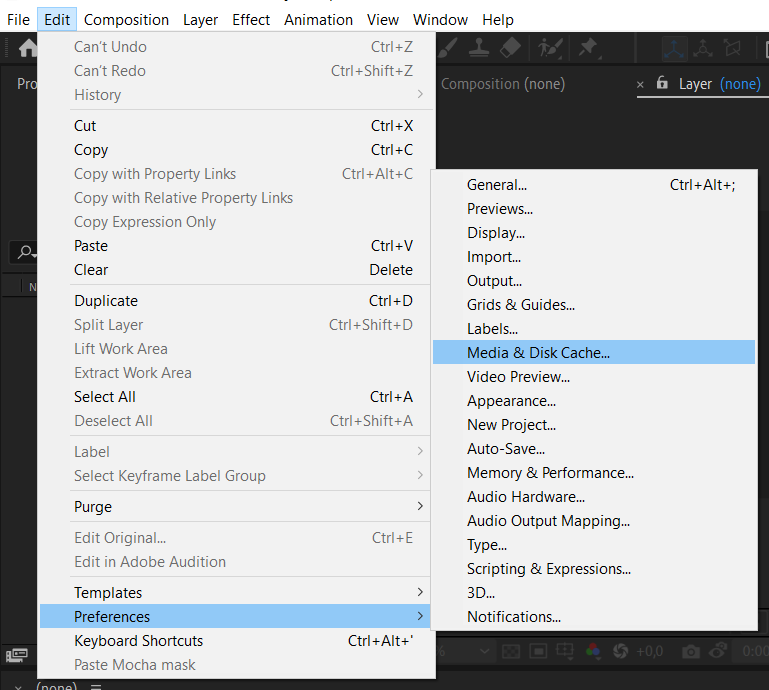Open the History submenu arrow
Viewport: 769px width, 690px height.
pos(420,94)
